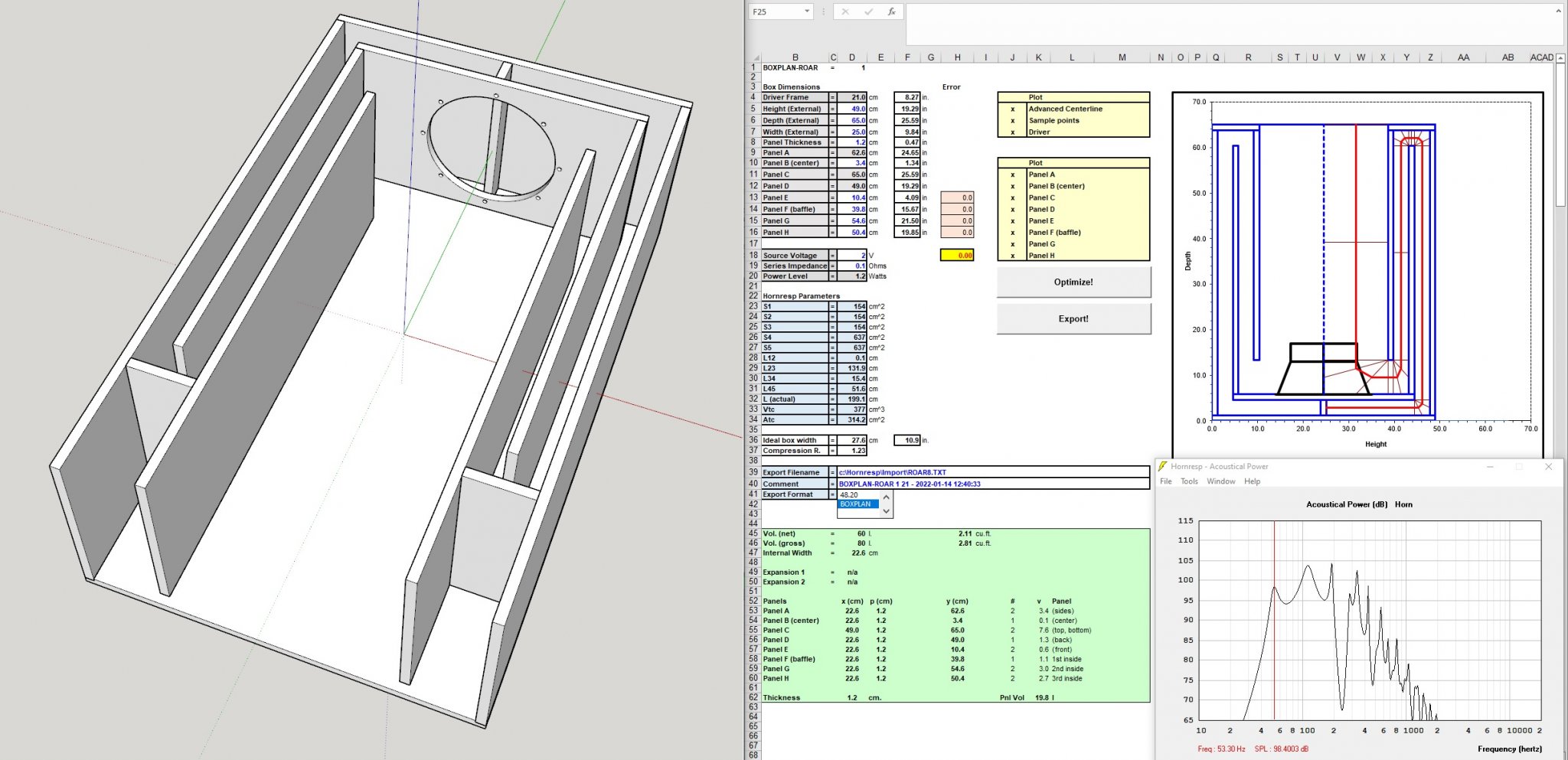Viewport: 1568px width, 760px height.
Task: Toggle the Panel H plot x mark
Action: [1012, 256]
